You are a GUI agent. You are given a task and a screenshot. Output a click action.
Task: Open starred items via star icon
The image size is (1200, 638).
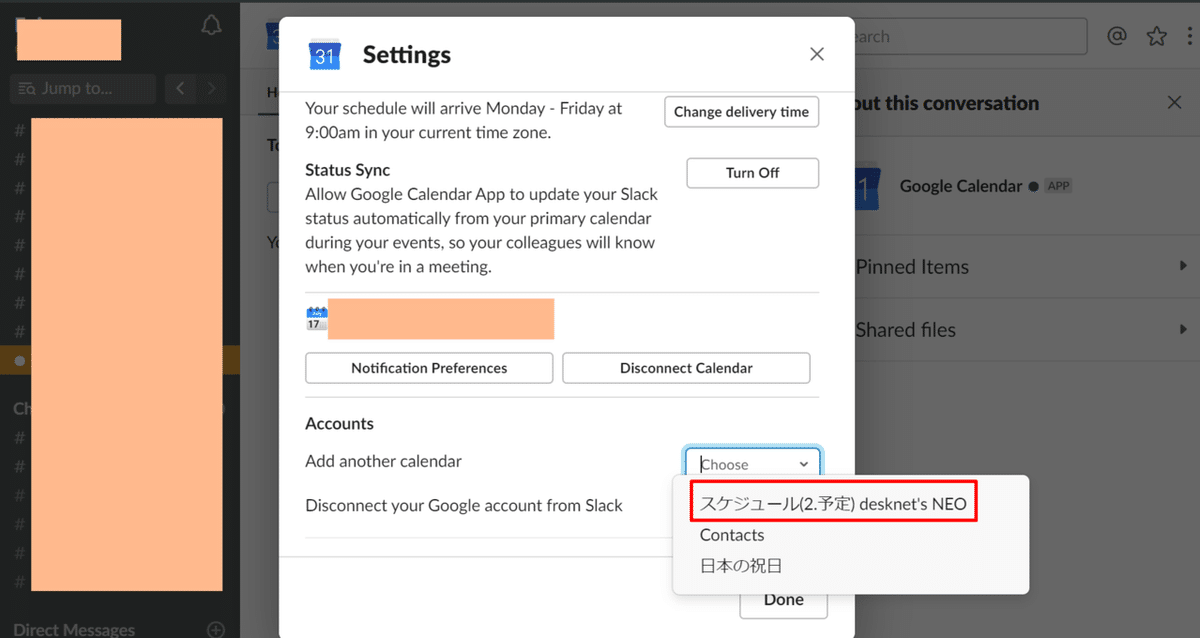pyautogui.click(x=1157, y=37)
